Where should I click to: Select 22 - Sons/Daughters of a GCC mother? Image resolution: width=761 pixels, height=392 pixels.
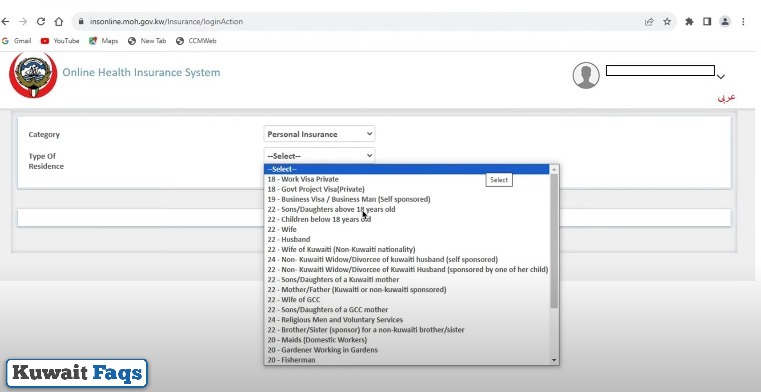pyautogui.click(x=407, y=310)
